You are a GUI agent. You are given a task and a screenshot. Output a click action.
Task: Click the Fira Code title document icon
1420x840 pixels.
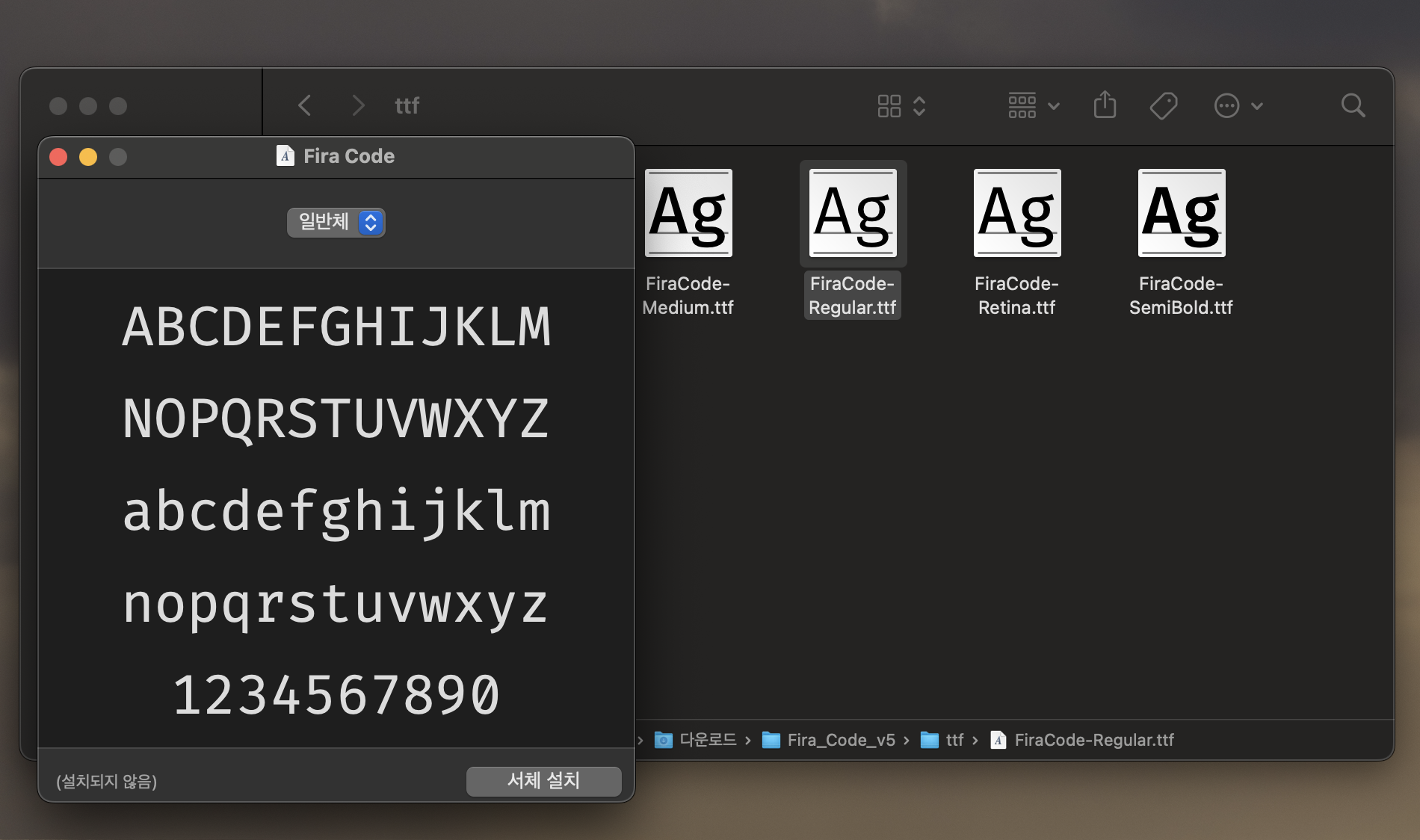(285, 155)
